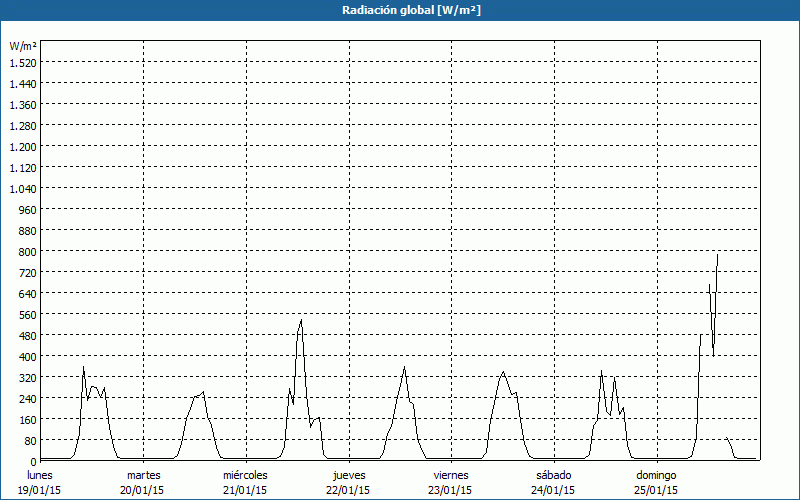Screen dimensions: 800x500
Task: Click the 'lunes' day label
Action: tap(40, 475)
